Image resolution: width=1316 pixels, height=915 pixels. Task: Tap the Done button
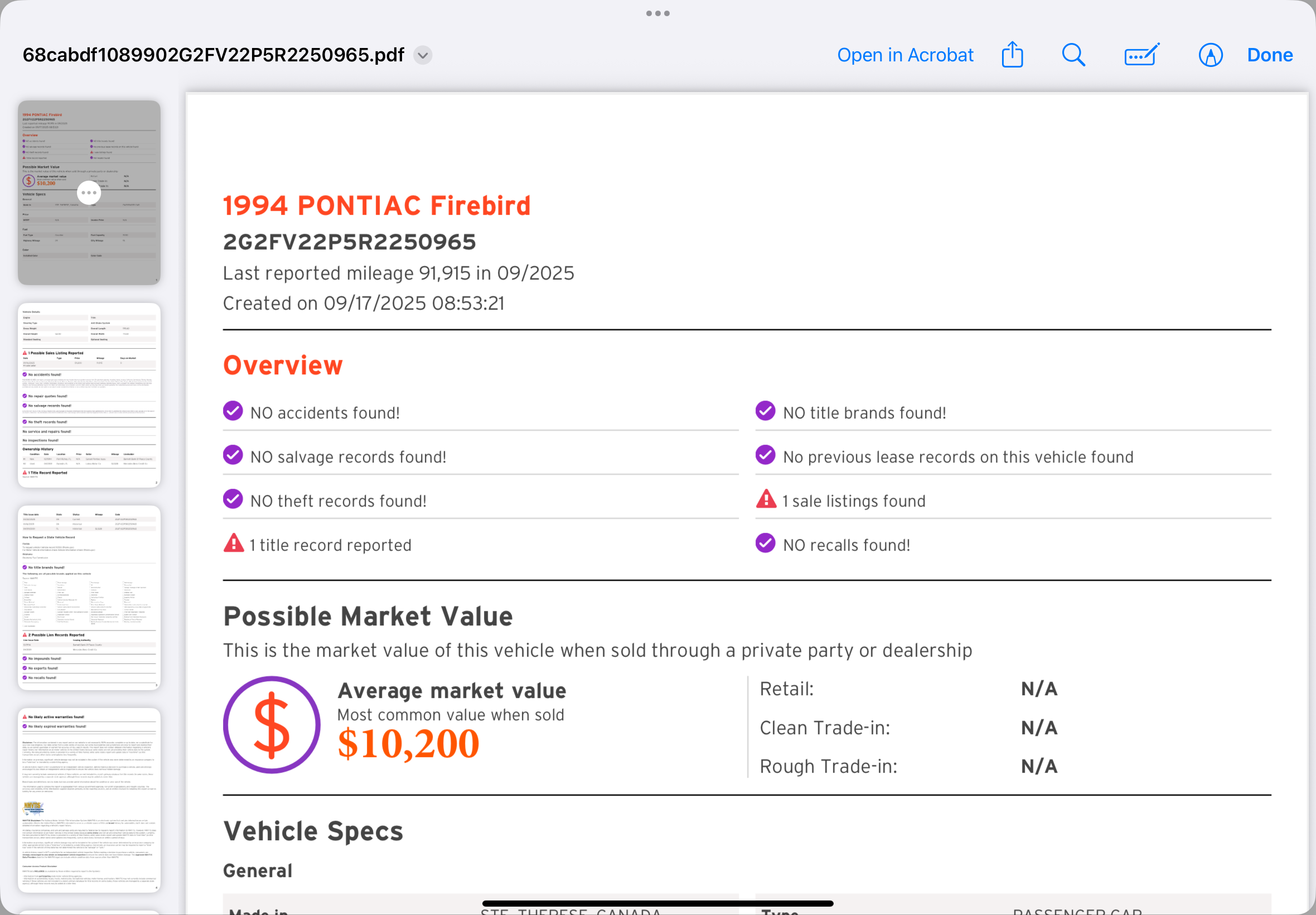pyautogui.click(x=1270, y=55)
